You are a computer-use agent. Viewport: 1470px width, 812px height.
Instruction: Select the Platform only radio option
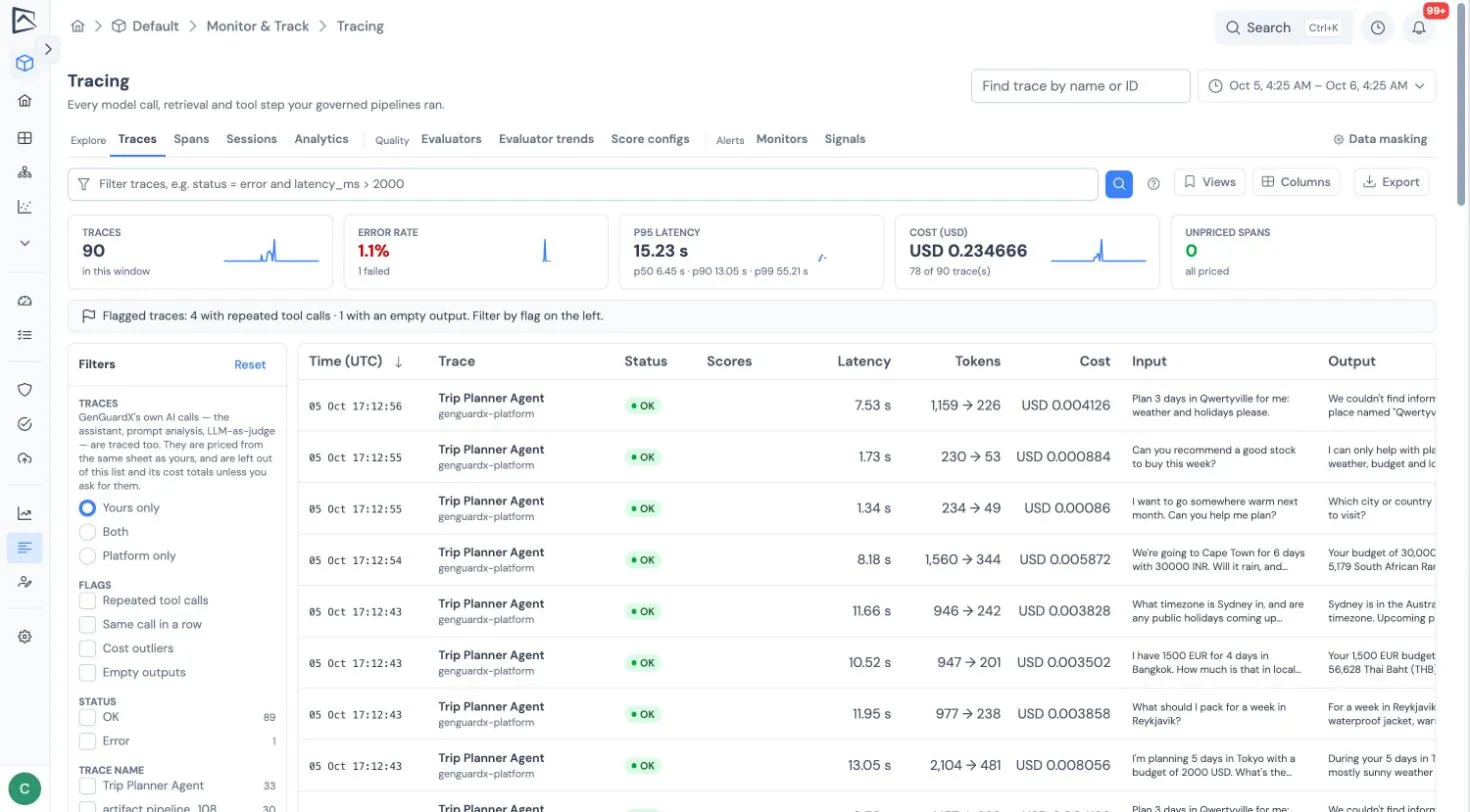coord(87,556)
